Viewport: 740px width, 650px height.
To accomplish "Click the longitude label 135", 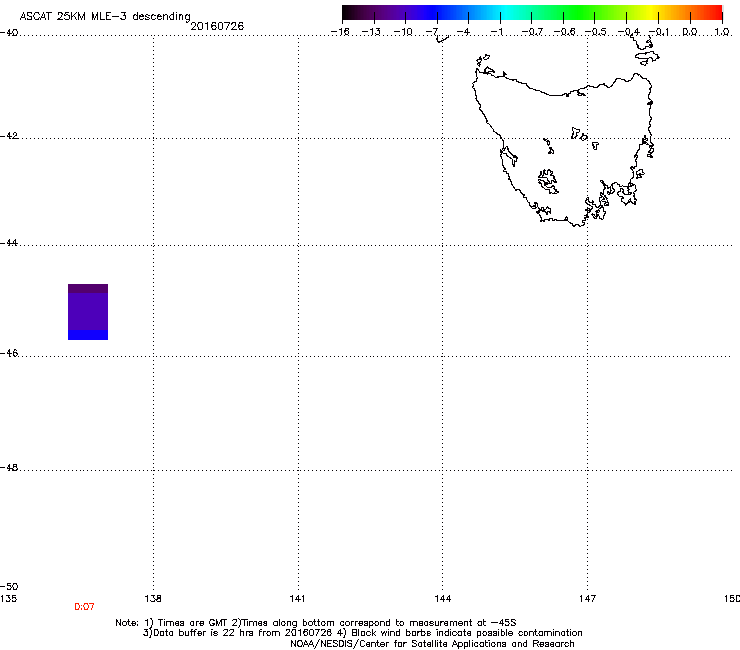I will click(8, 599).
